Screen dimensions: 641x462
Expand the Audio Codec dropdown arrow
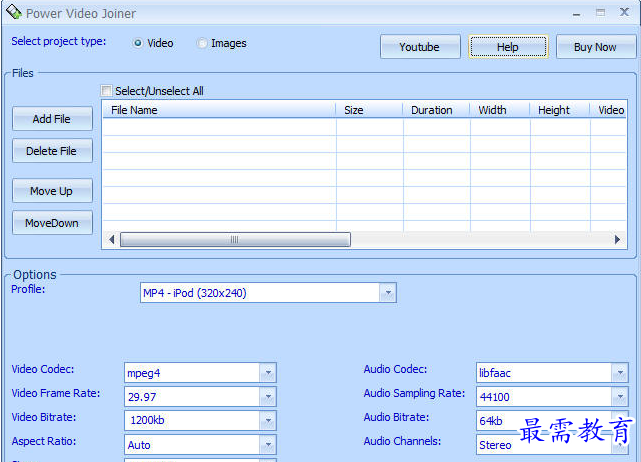(x=620, y=372)
